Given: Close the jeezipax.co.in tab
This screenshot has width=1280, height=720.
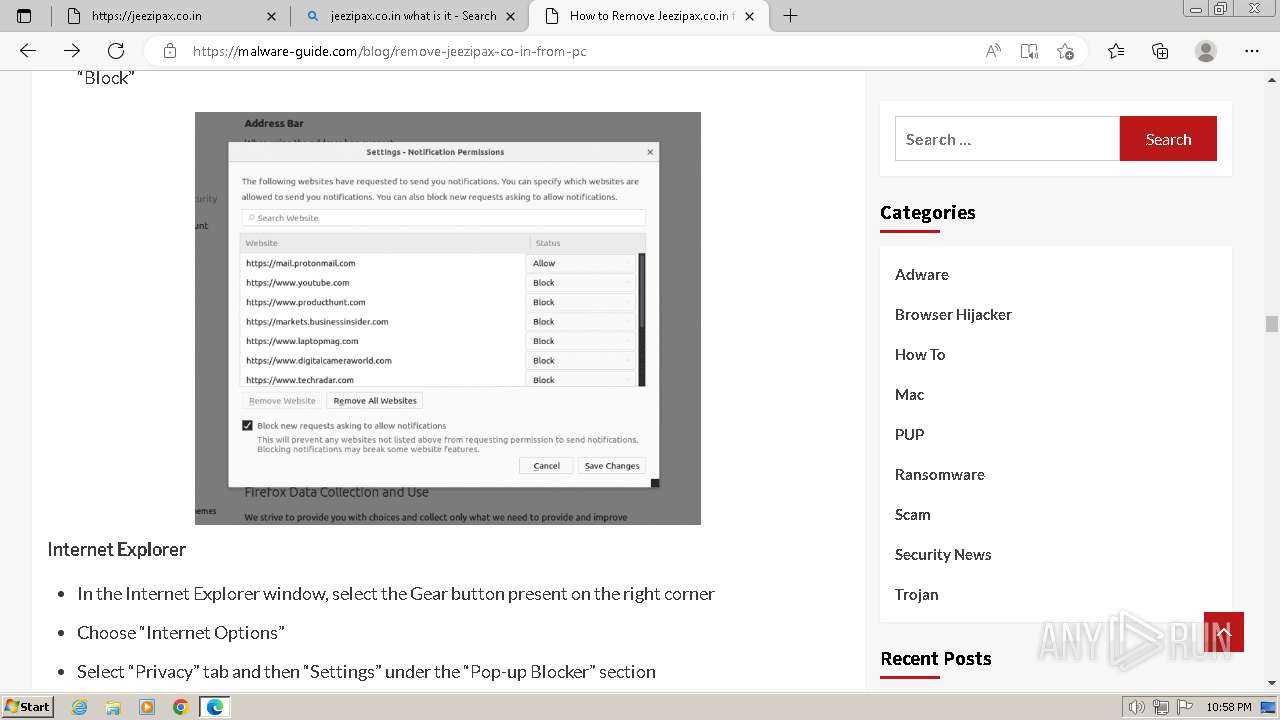Looking at the screenshot, I should [272, 16].
